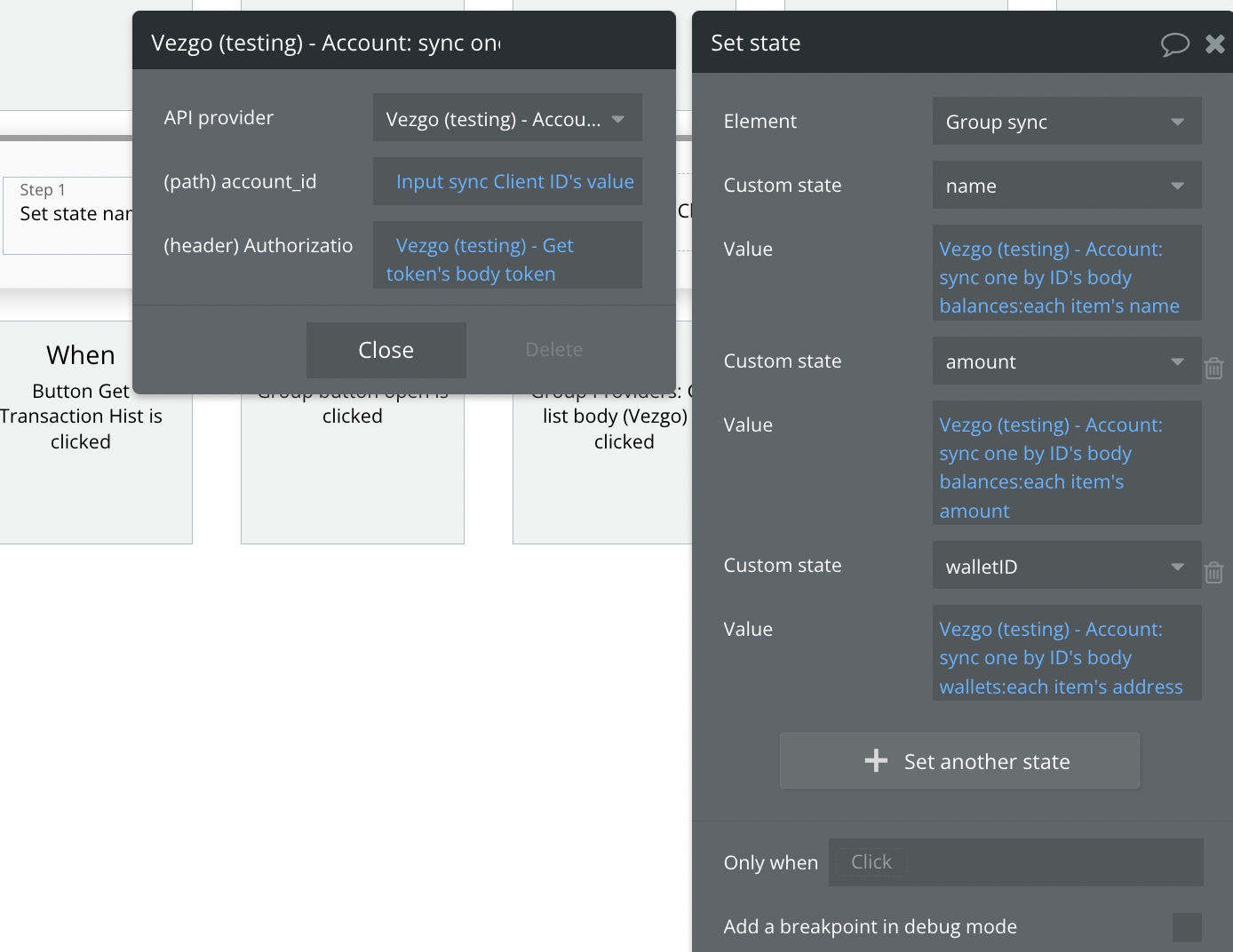
Task: Delete the amount custom state via its trash icon
Action: (x=1213, y=368)
